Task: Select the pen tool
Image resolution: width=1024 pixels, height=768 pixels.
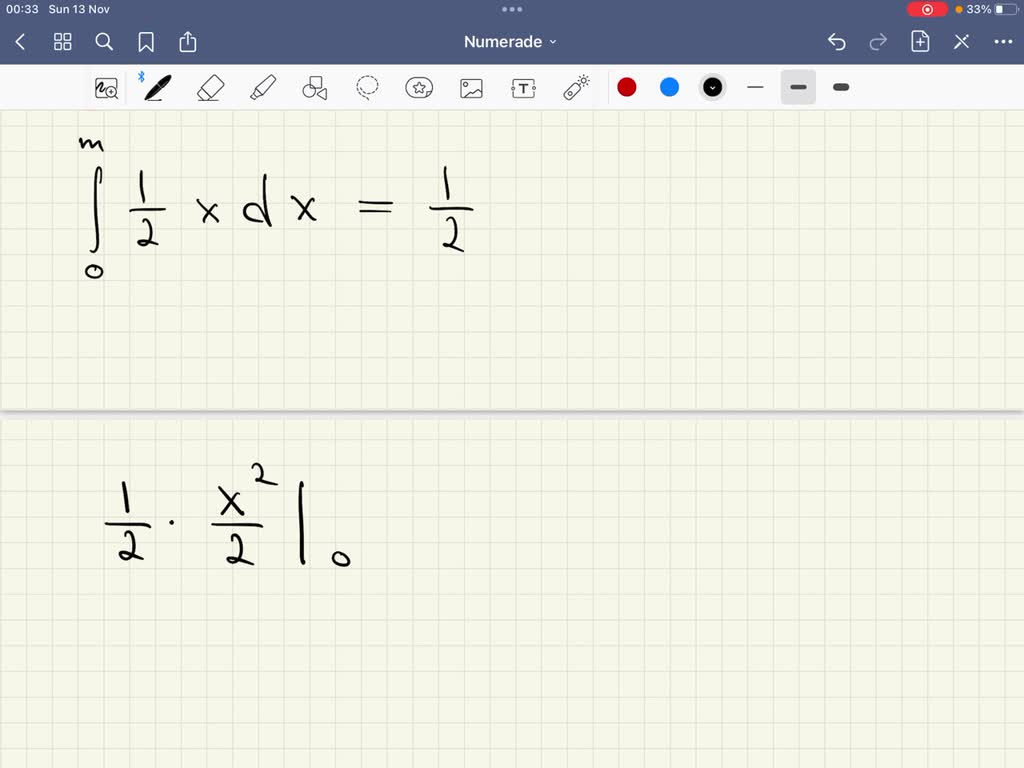Action: click(157, 87)
